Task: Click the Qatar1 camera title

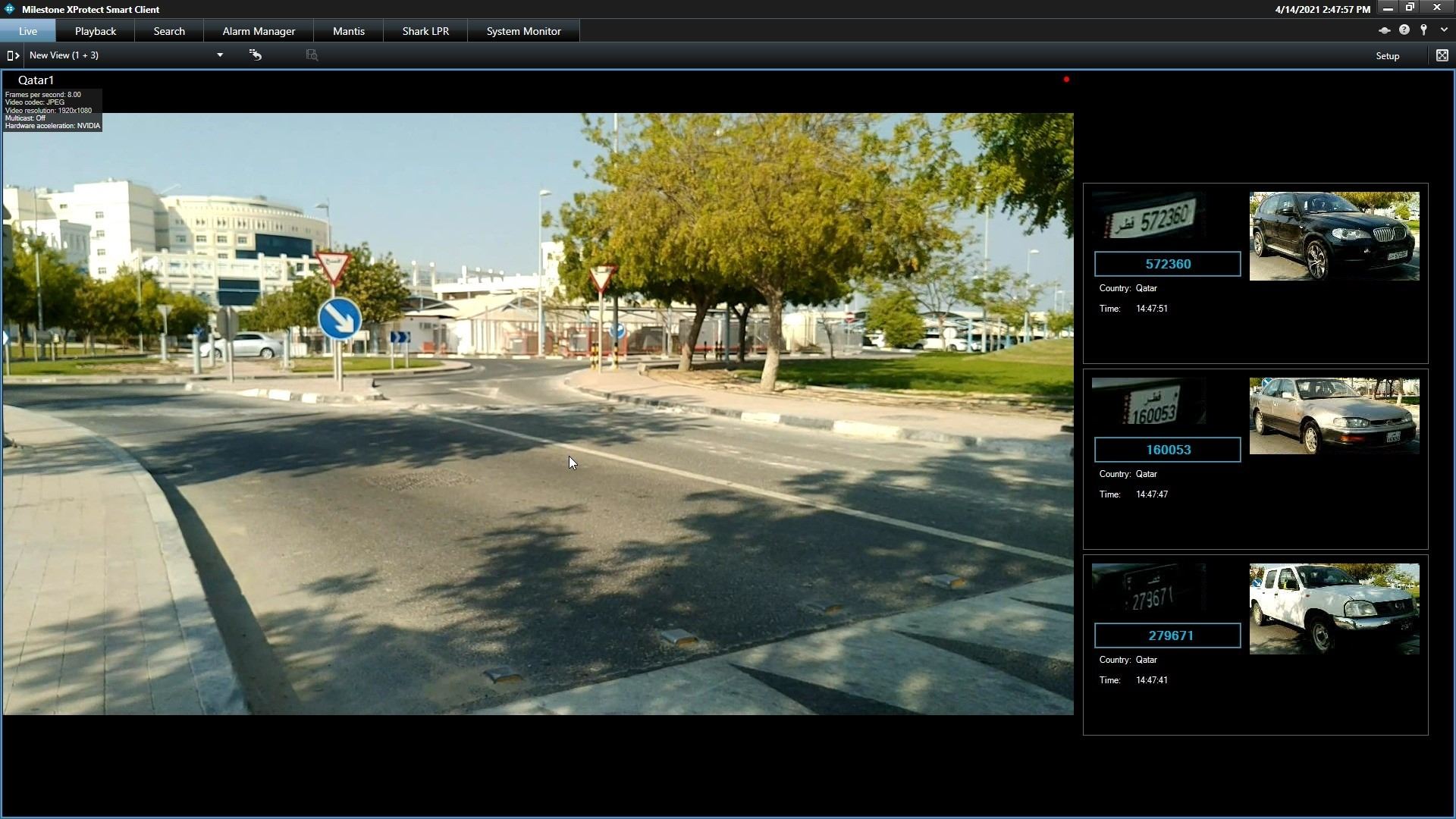Action: pyautogui.click(x=36, y=80)
